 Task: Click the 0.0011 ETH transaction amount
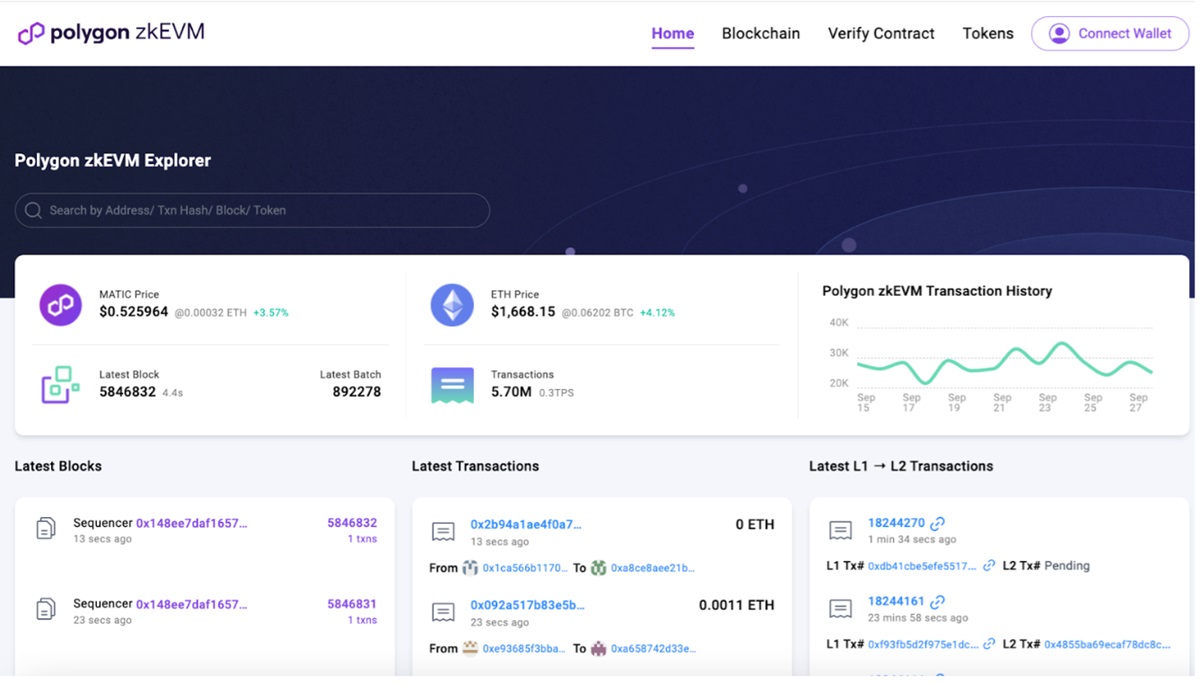click(736, 605)
